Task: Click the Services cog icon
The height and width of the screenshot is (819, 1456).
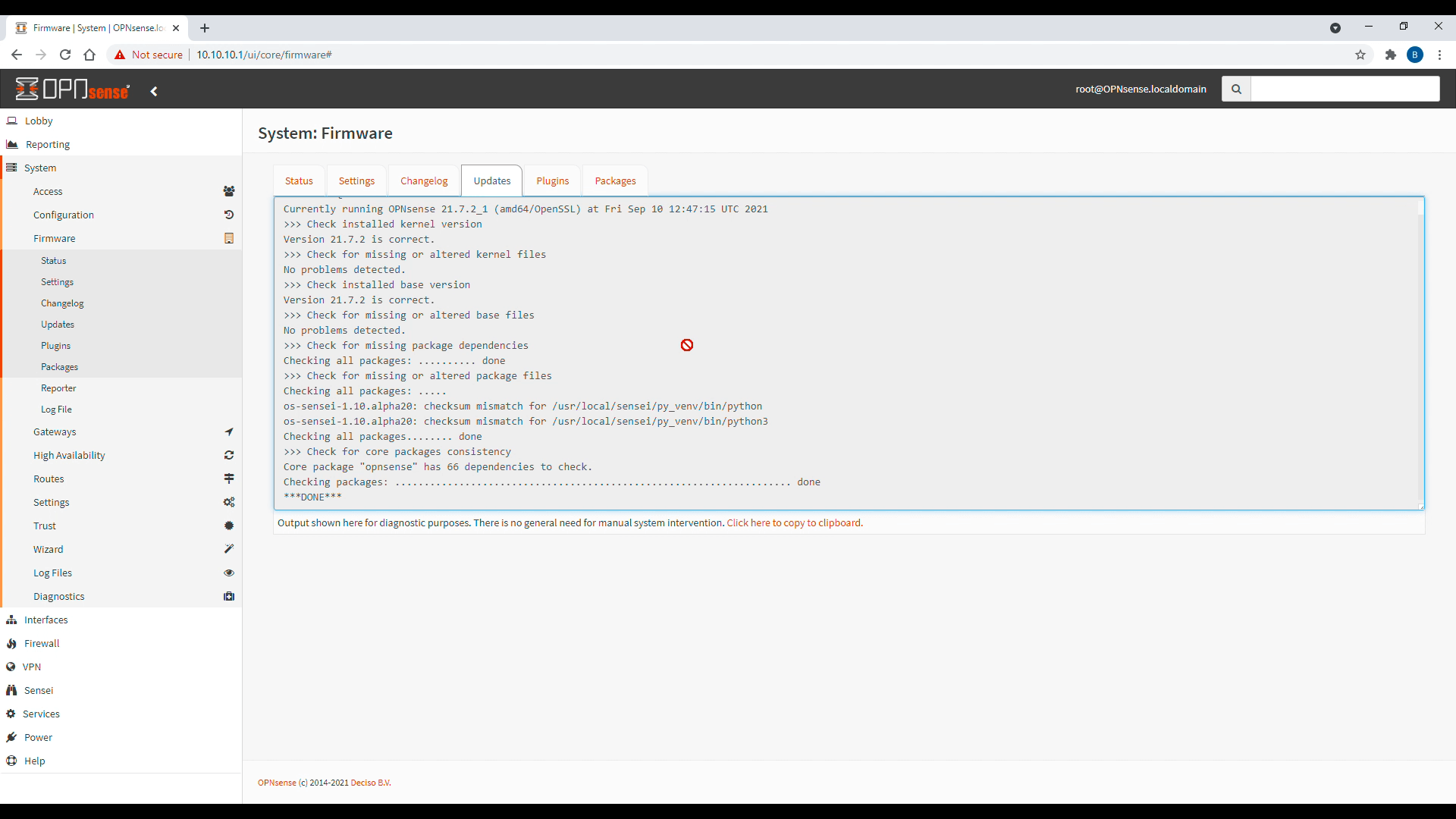Action: coord(11,714)
